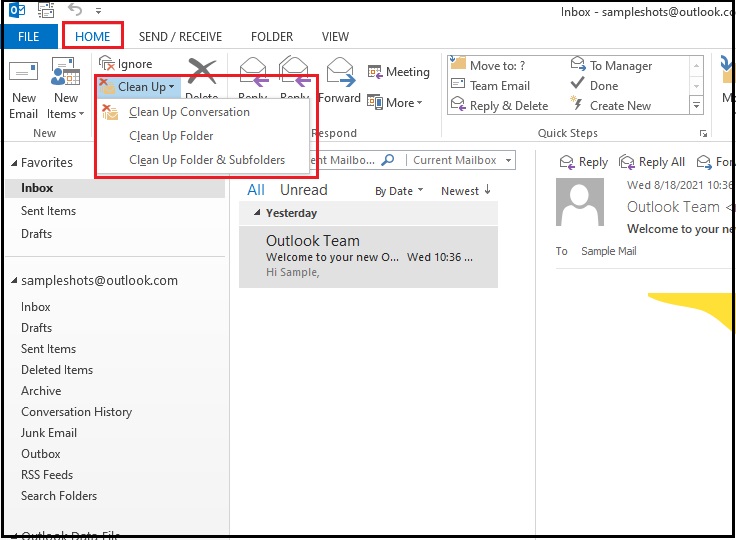Screen dimensions: 736x540
Task: Choose Clean Up Folder & Subfolders
Action: coord(202,160)
